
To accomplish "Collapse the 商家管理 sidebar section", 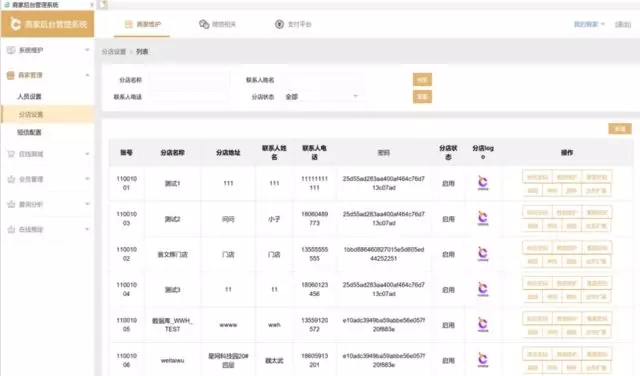I will (87, 75).
